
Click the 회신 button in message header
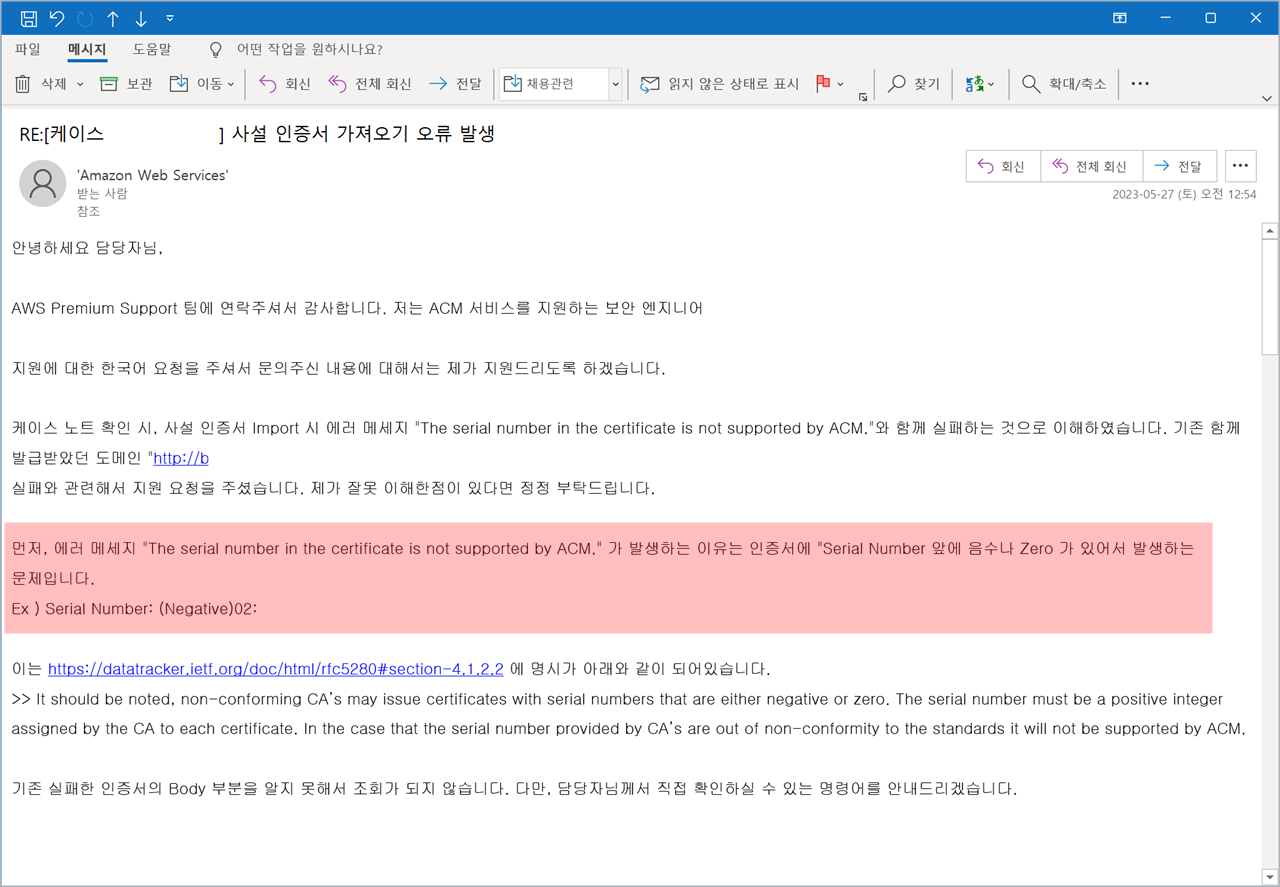coord(1003,166)
